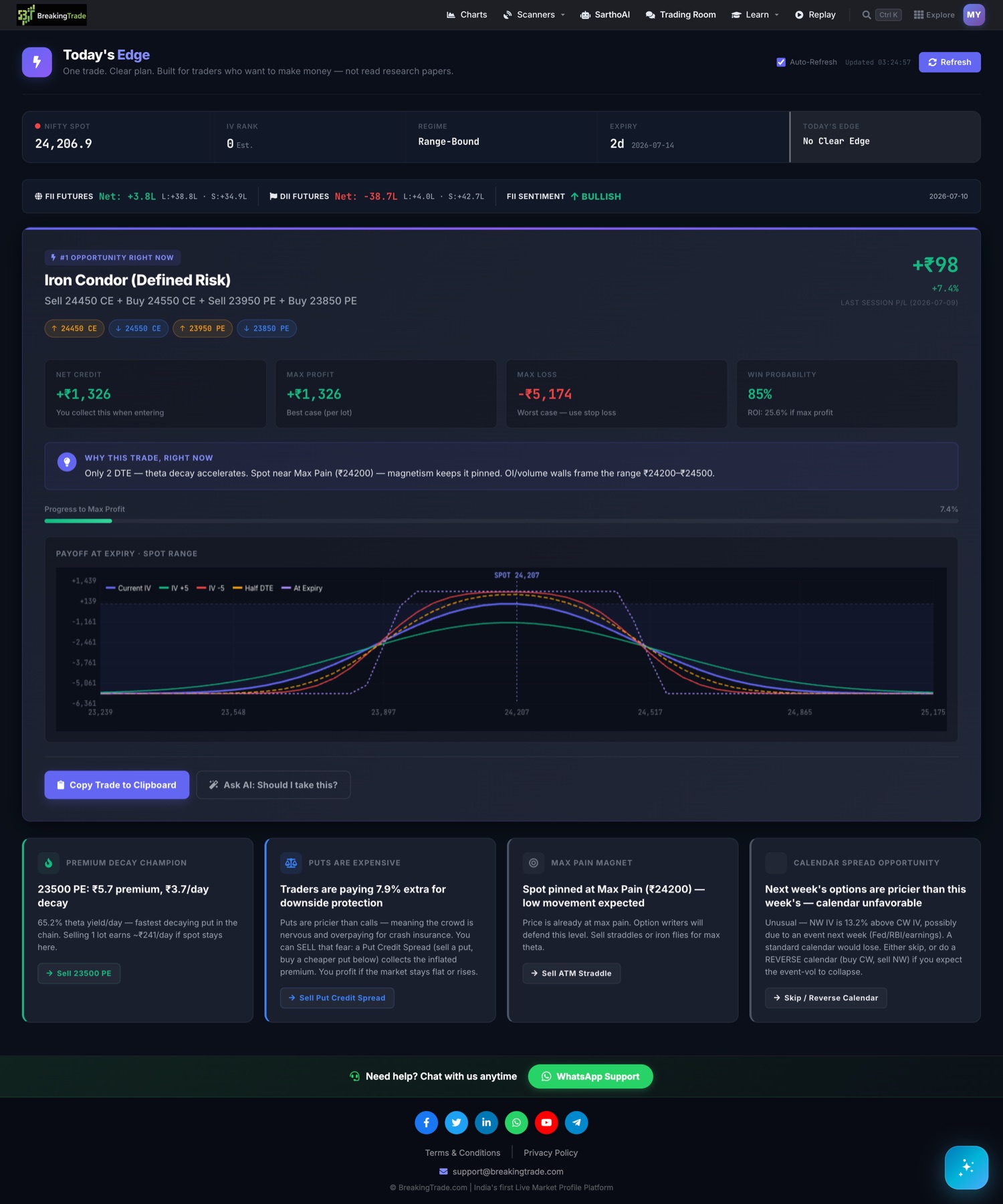The height and width of the screenshot is (1204, 1003).
Task: Ask AI: Should I take this?
Action: click(273, 785)
